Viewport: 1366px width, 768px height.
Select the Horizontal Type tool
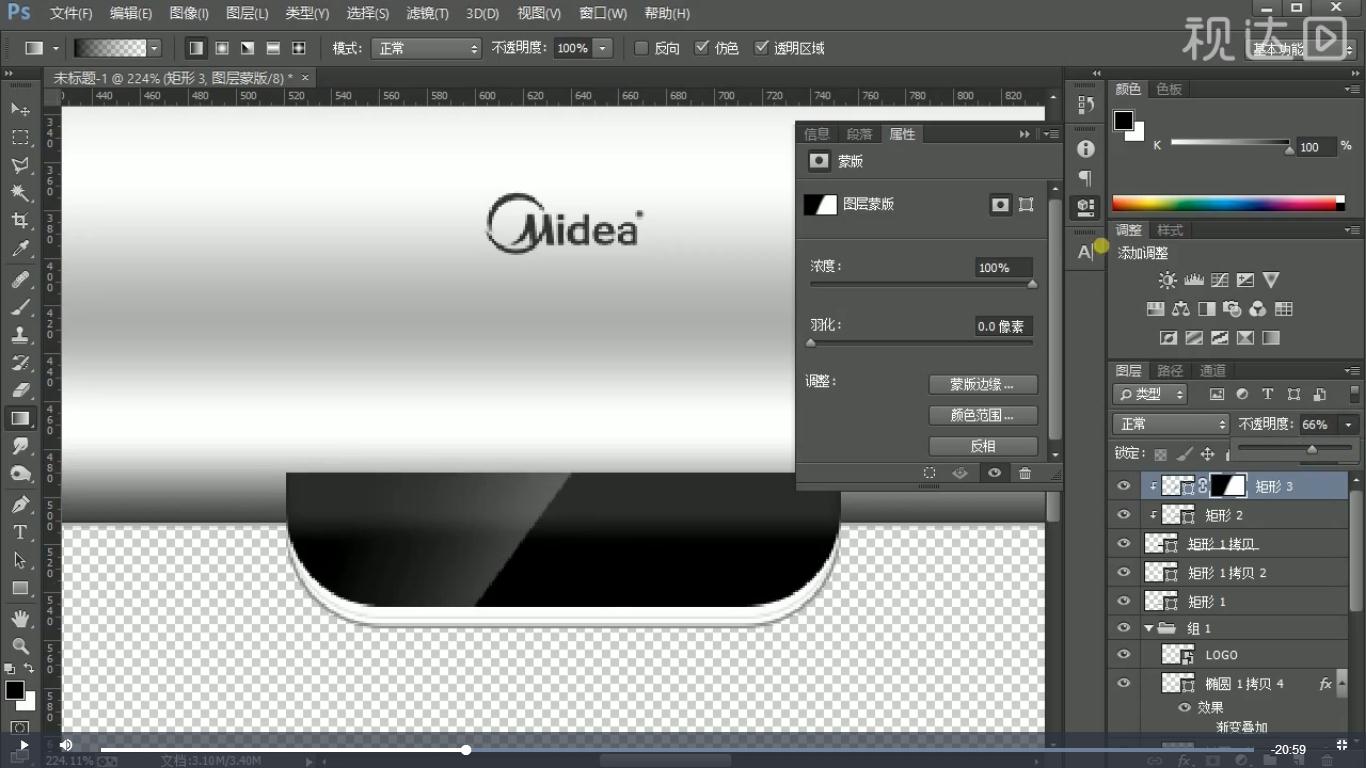click(20, 533)
